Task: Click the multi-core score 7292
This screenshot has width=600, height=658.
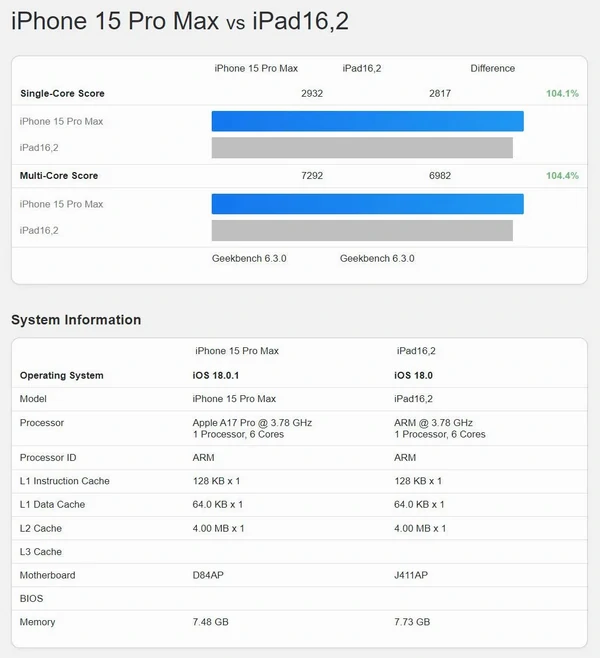Action: pos(312,176)
